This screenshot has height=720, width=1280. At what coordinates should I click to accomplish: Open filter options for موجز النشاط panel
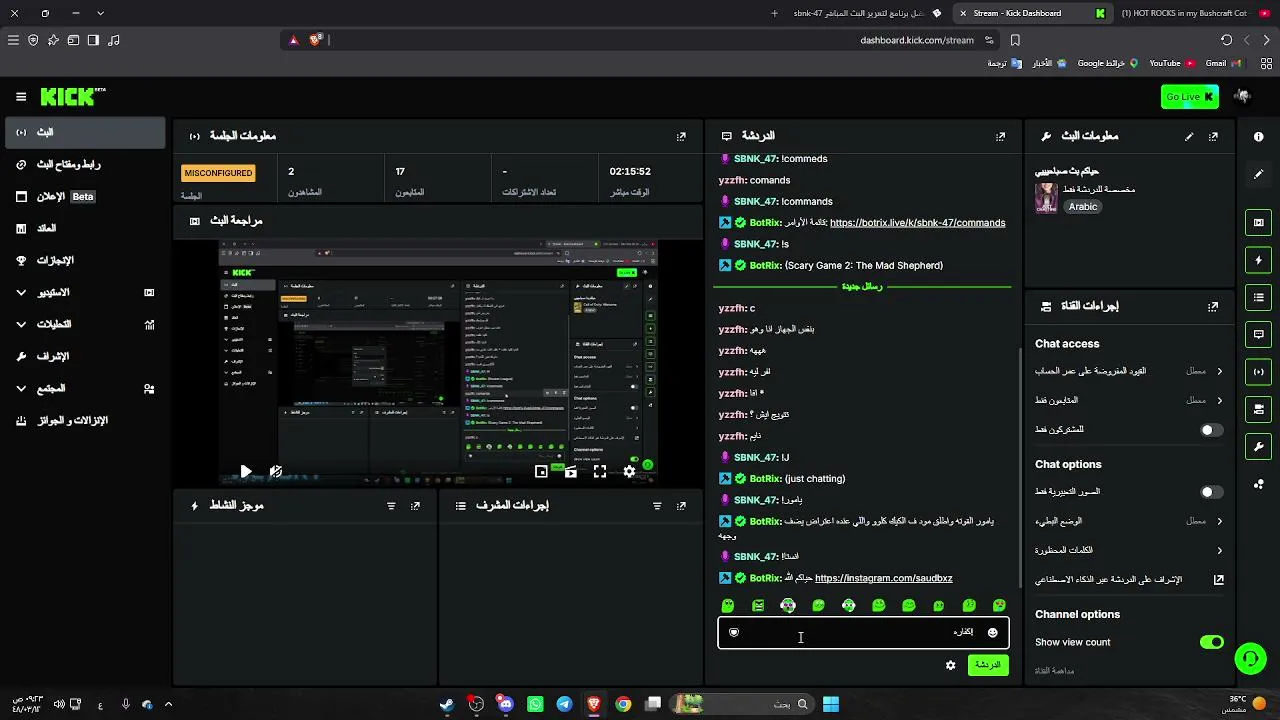[391, 506]
